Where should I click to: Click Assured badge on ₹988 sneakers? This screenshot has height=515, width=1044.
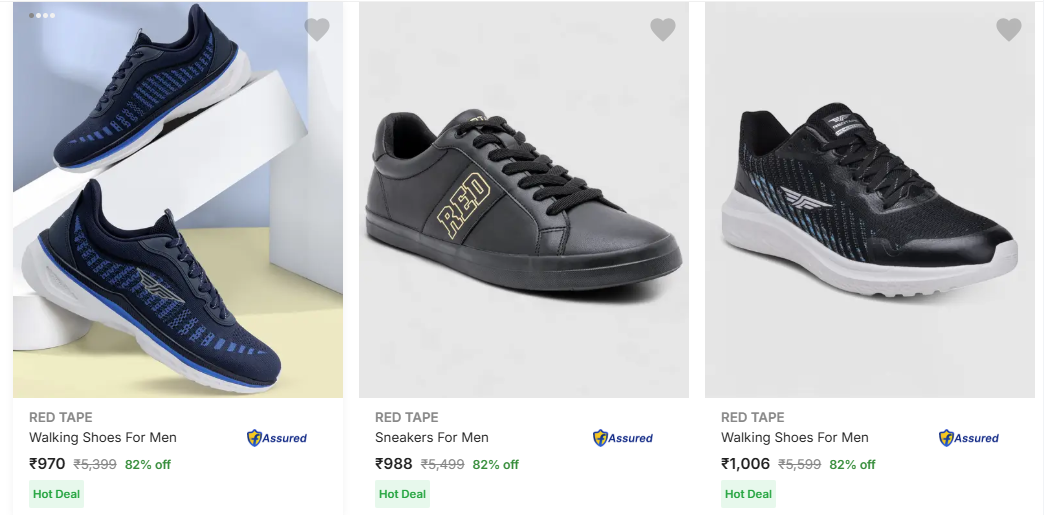pyautogui.click(x=623, y=438)
